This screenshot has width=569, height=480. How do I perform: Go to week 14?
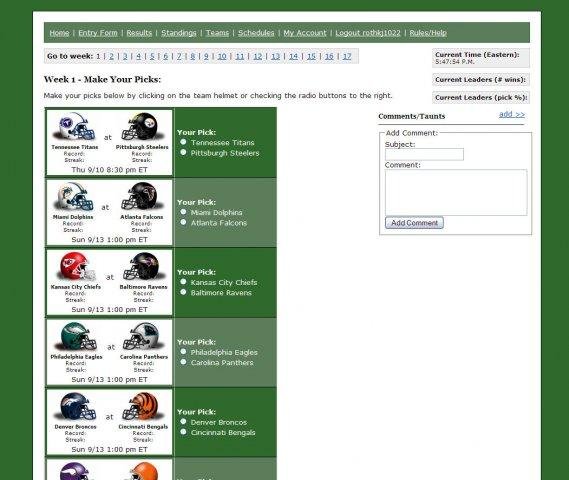294,56
